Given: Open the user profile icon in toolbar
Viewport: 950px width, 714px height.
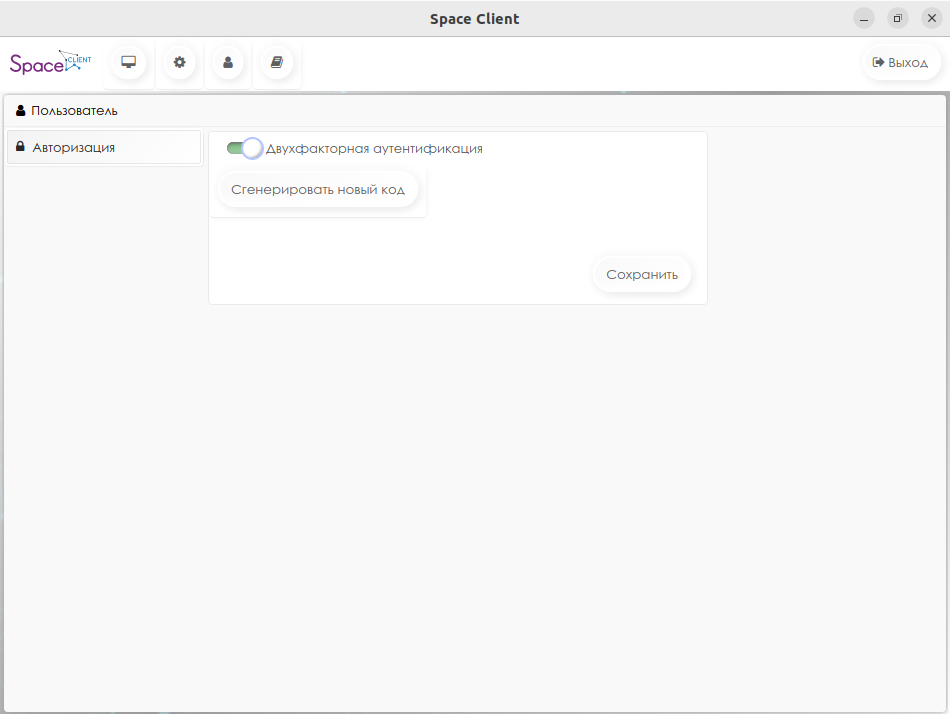Looking at the screenshot, I should click(x=228, y=62).
